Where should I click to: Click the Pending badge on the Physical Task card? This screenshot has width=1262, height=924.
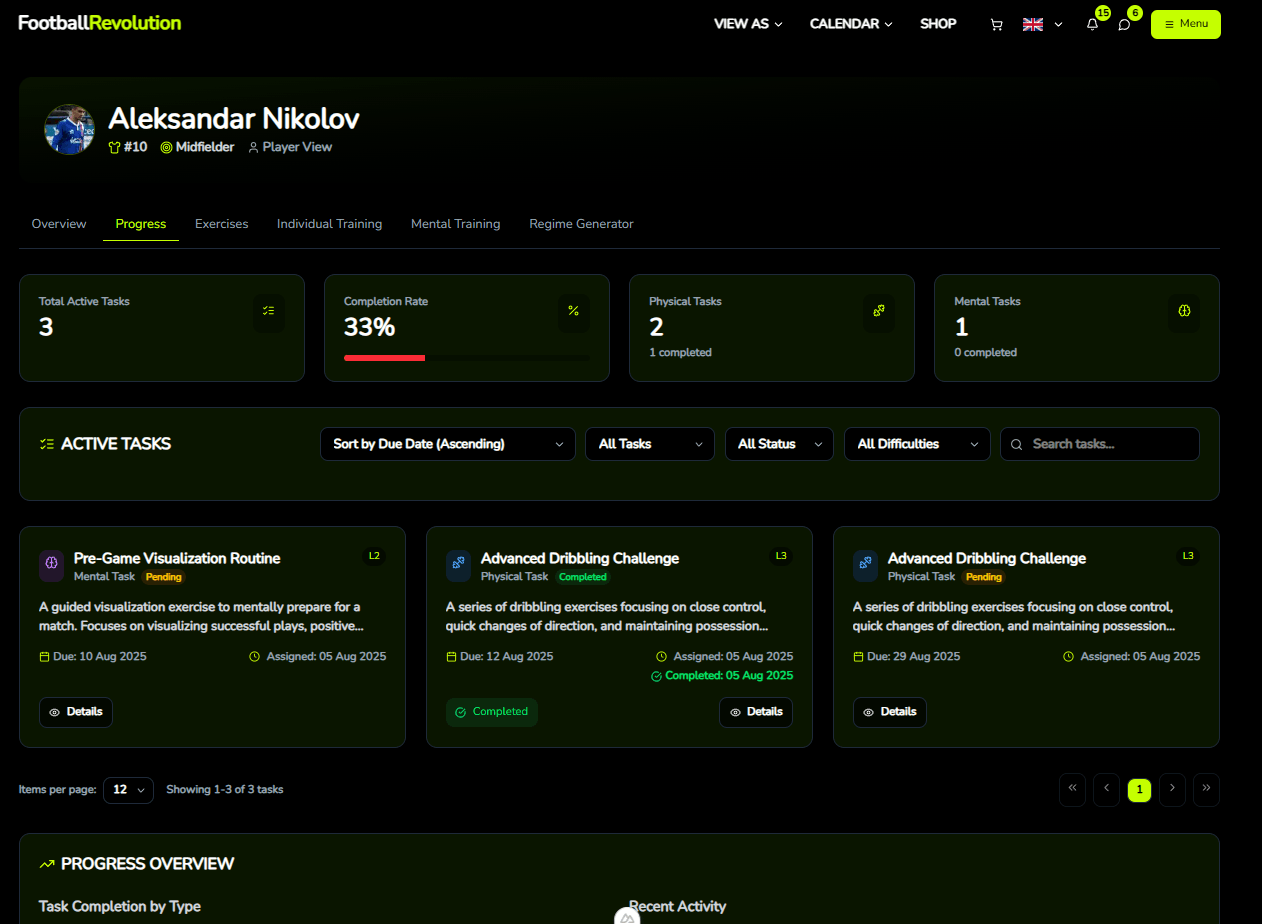[x=984, y=577]
